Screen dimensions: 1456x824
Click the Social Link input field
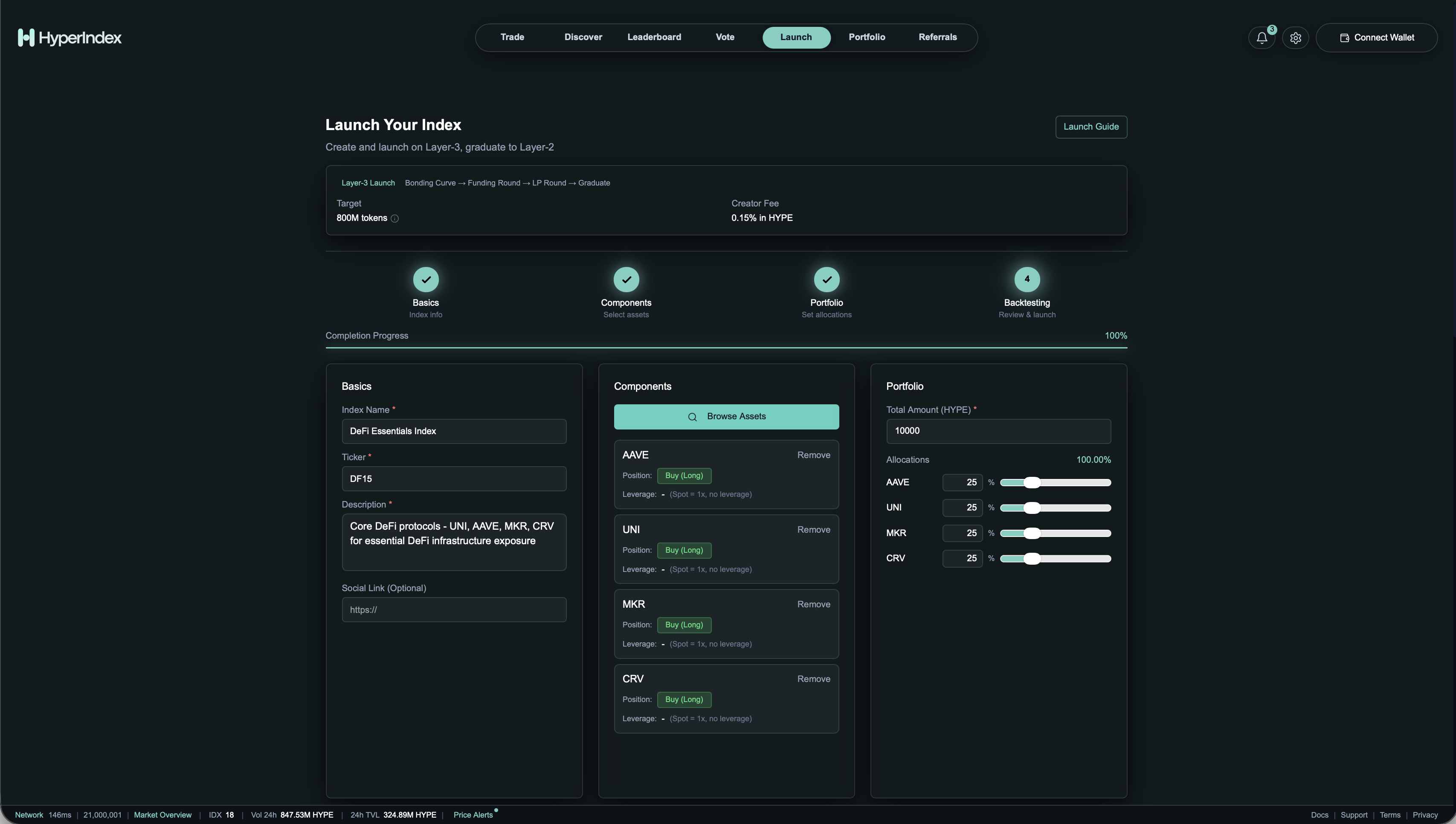pos(453,609)
